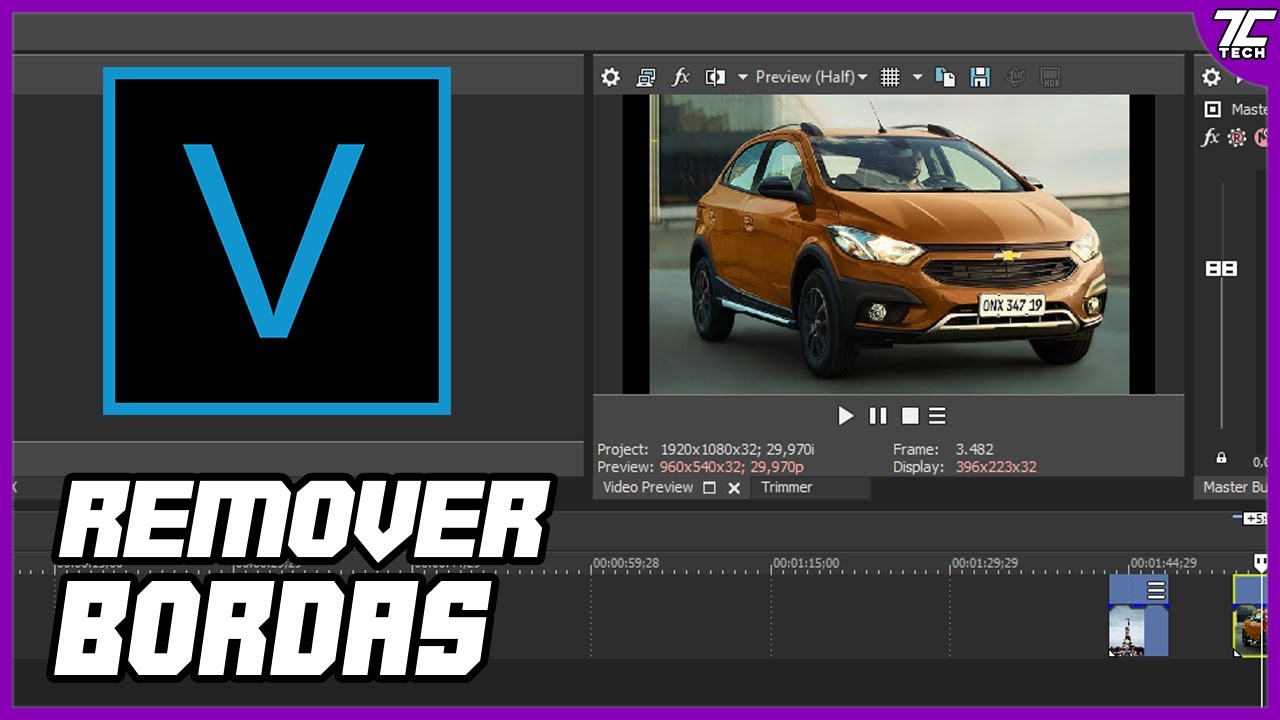Play the video preview

(846, 416)
